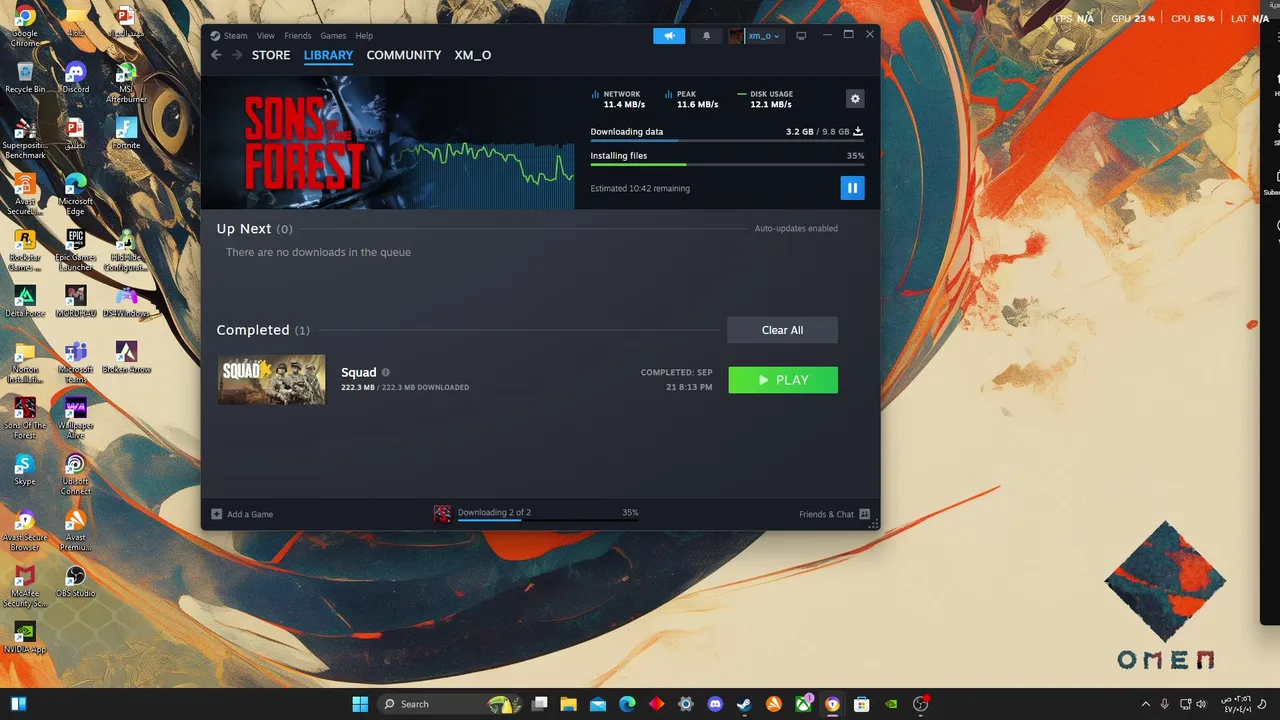Open the View menu

pos(265,36)
